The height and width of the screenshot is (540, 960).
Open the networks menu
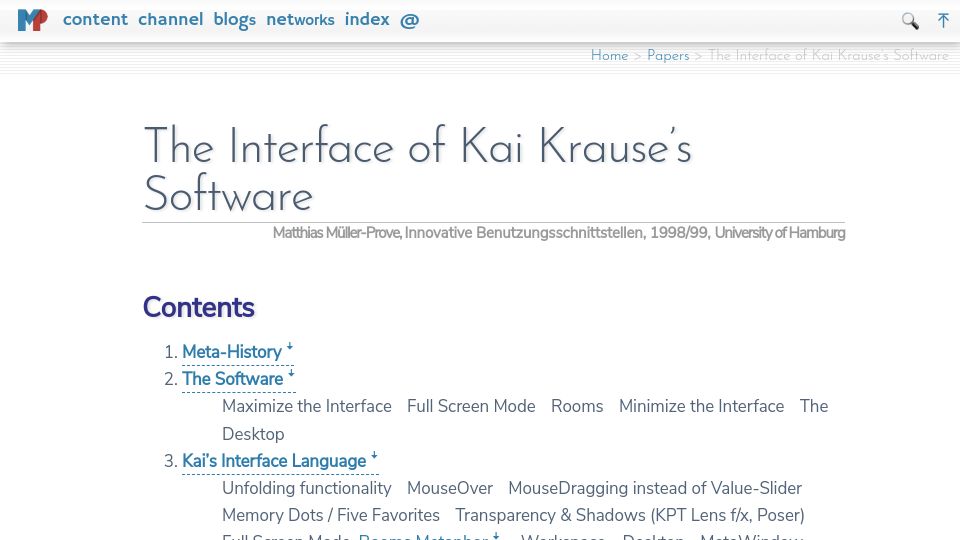[300, 20]
